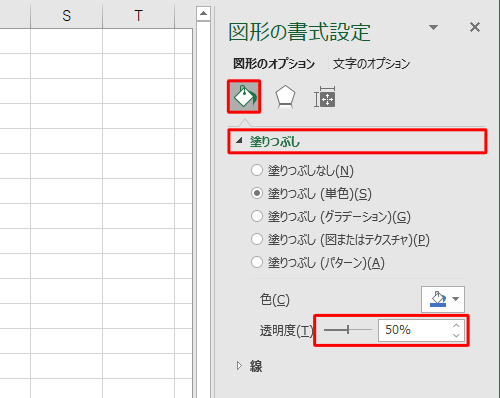Click the 透明度(T) label

[287, 330]
